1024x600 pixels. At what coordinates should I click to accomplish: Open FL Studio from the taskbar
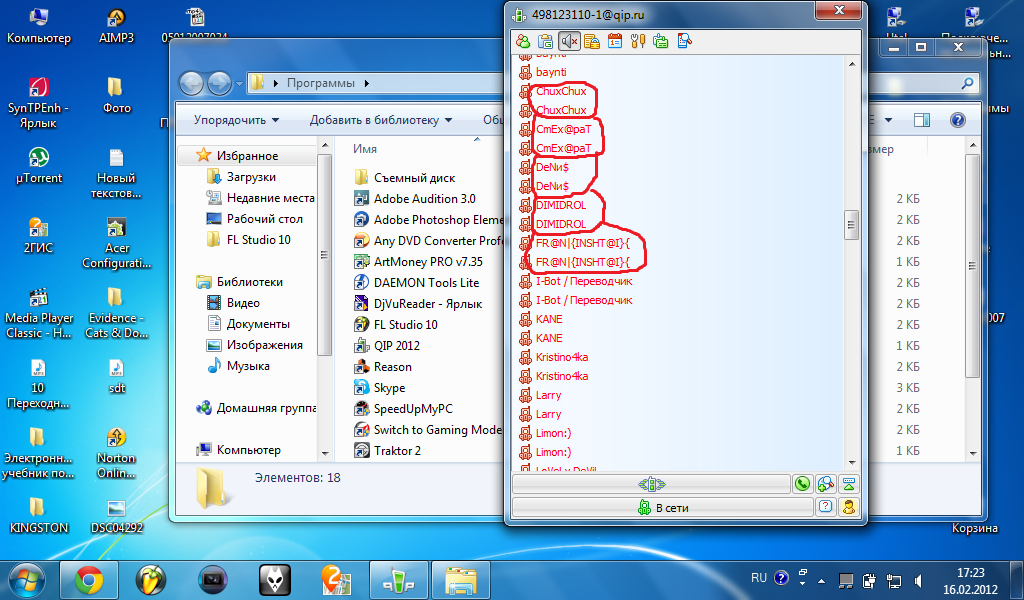pos(151,580)
